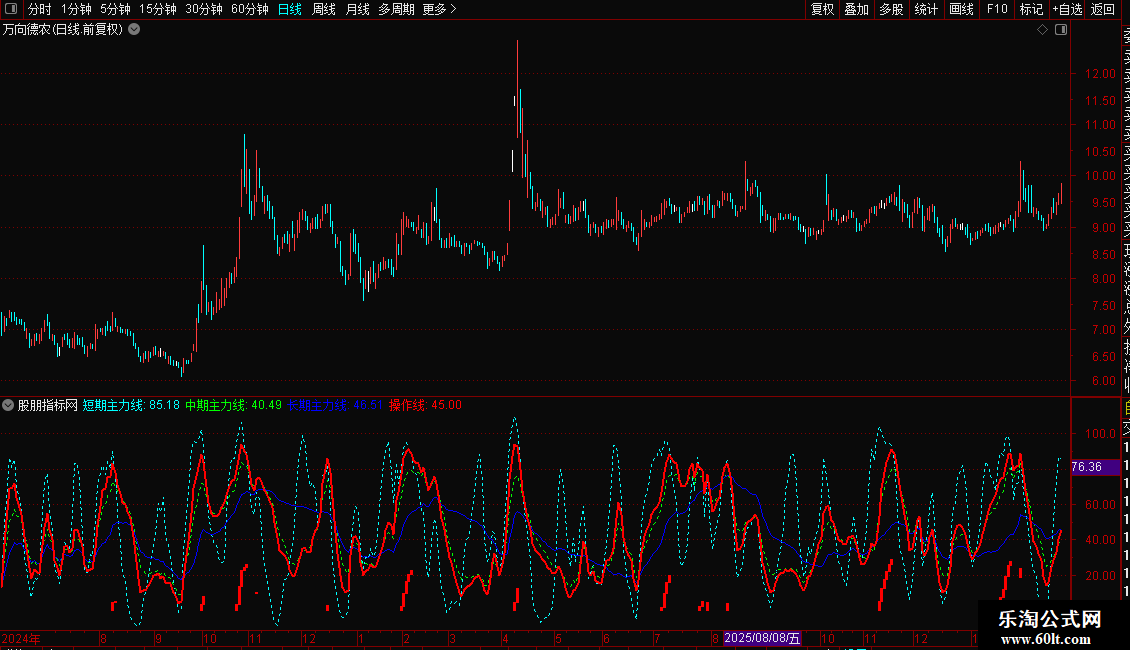Open dropdown next to 万向德农 title

coord(134,30)
